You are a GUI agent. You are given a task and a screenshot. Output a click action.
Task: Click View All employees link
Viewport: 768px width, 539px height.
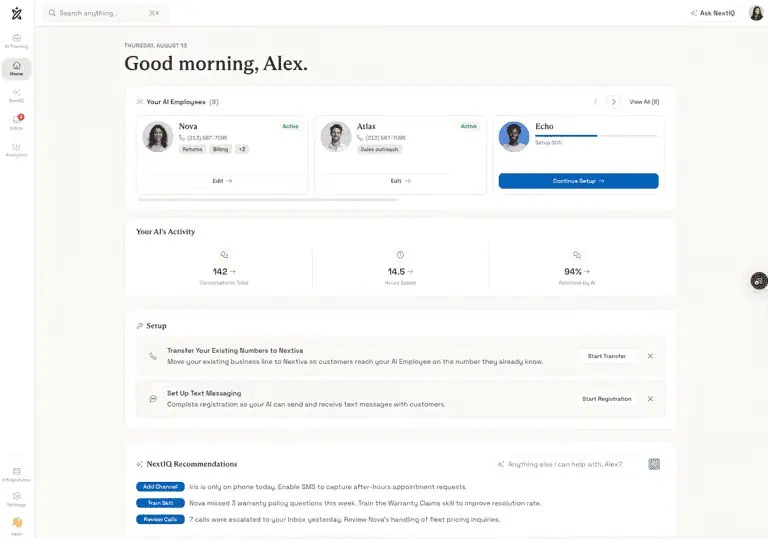(644, 102)
